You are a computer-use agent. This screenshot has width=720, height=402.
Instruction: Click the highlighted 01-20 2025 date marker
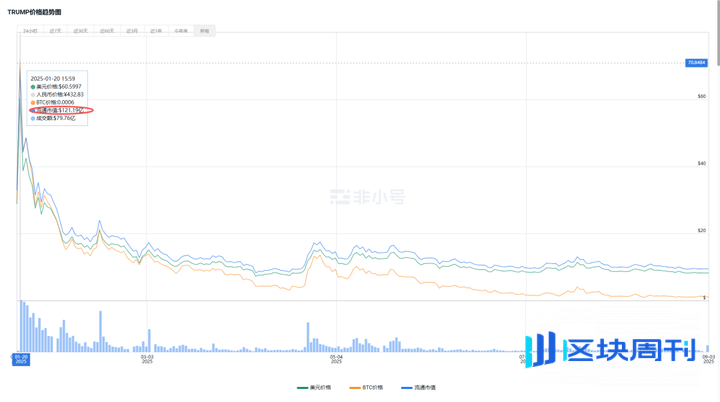[21, 359]
